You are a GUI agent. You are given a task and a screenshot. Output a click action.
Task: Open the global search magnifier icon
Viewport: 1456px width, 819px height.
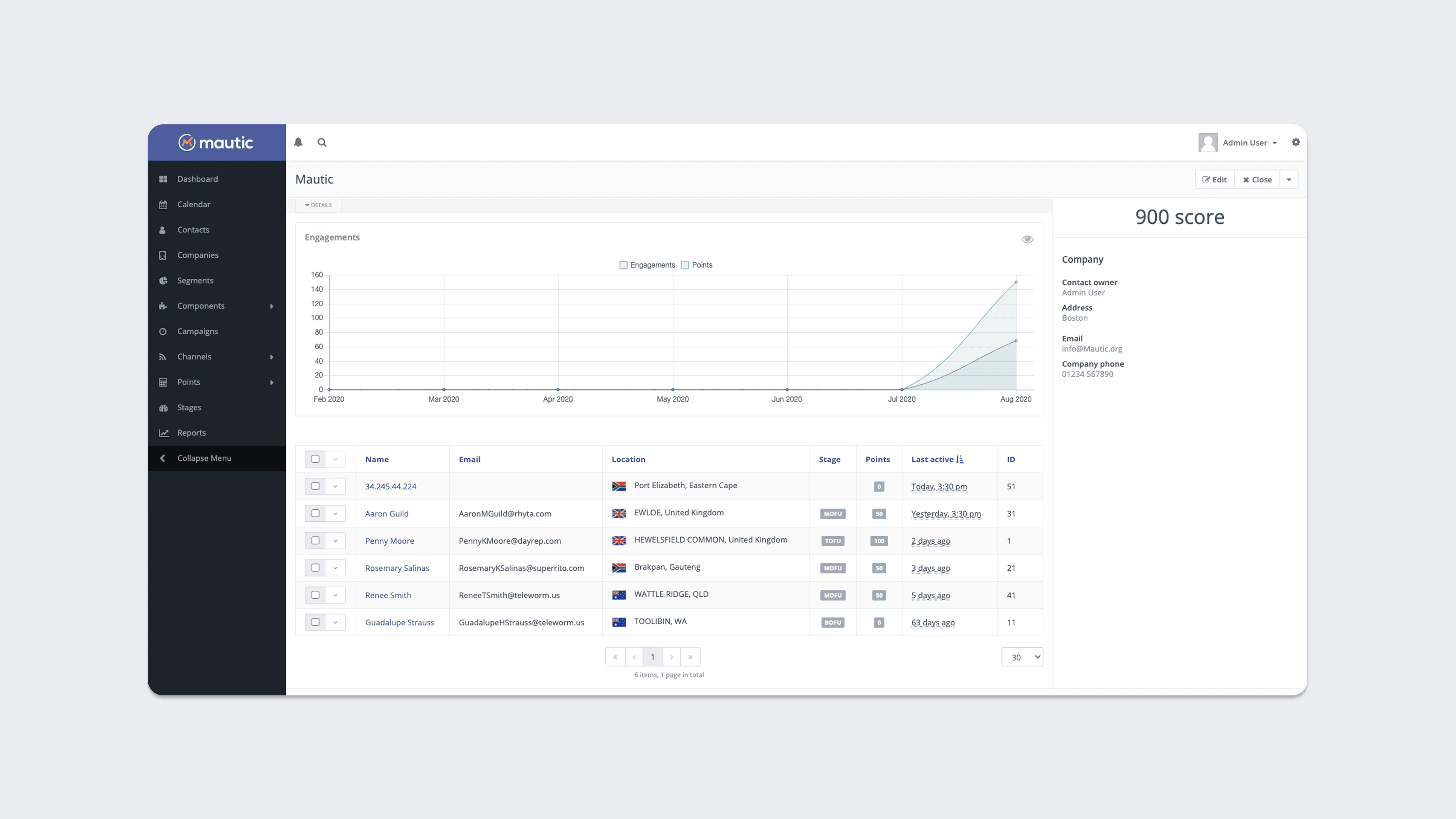[x=322, y=143]
